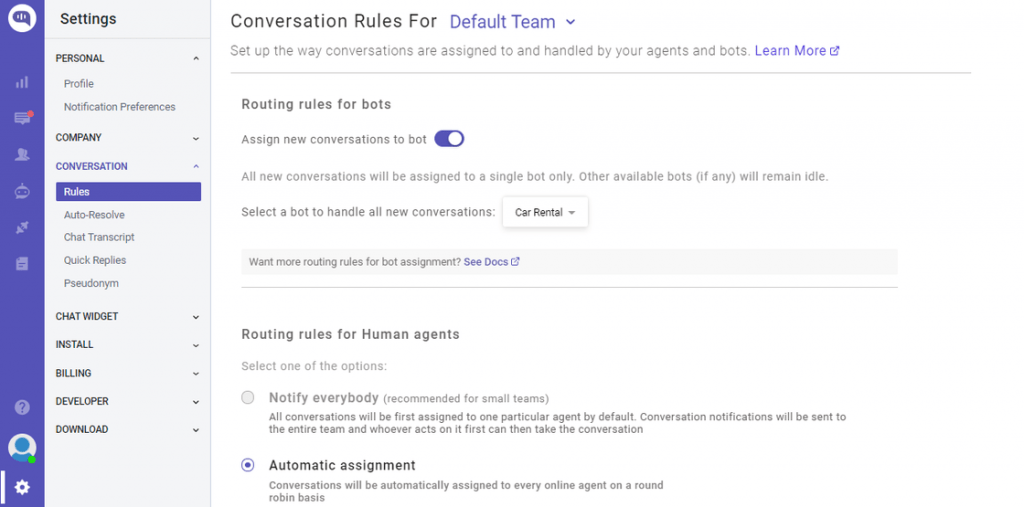Open the help question mark icon
Screen dimensions: 1024x507
(22, 407)
